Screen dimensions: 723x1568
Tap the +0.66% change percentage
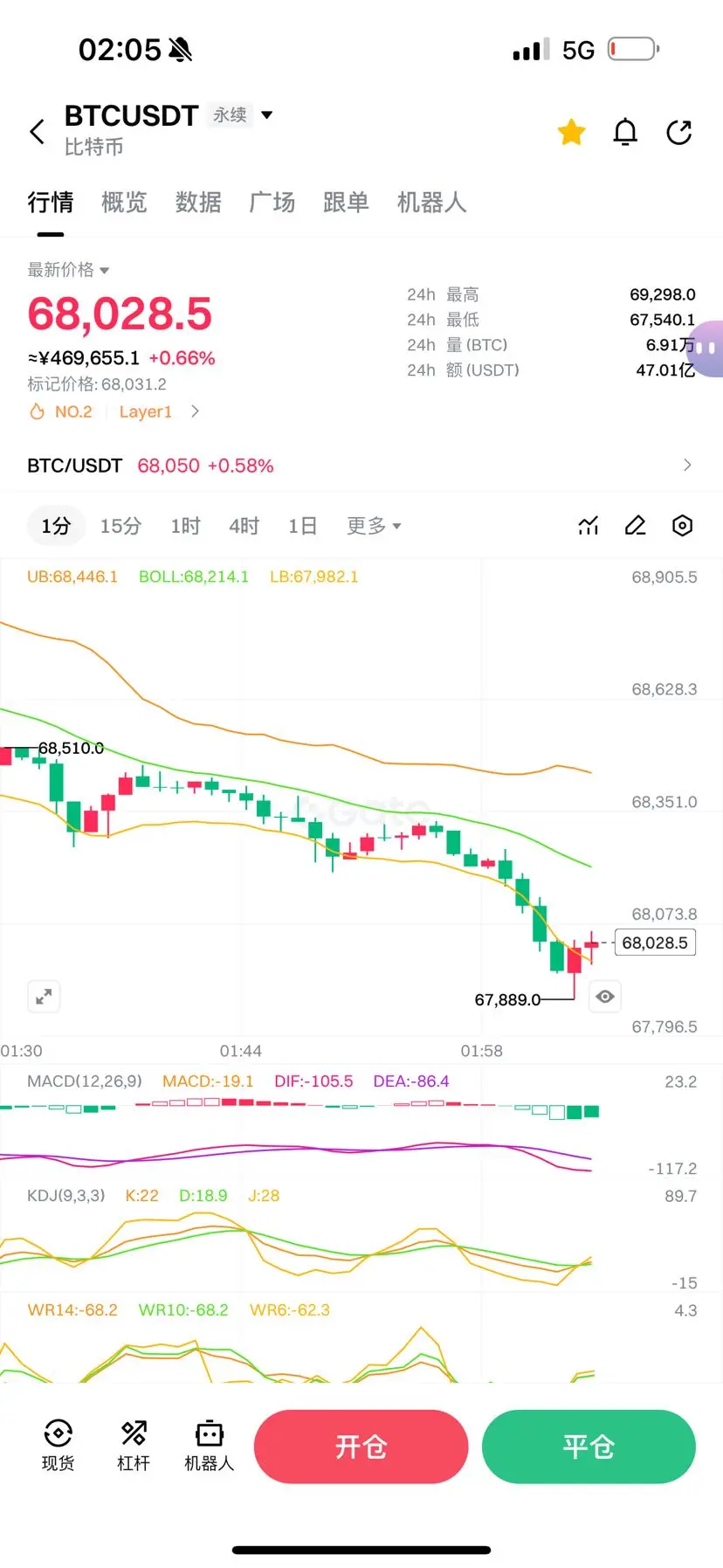(182, 358)
